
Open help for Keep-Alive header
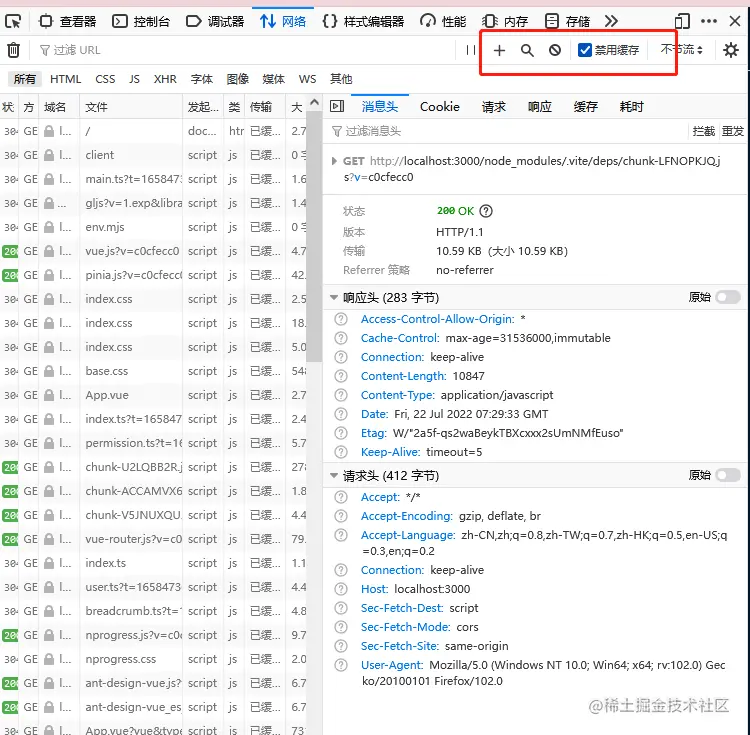(341, 452)
